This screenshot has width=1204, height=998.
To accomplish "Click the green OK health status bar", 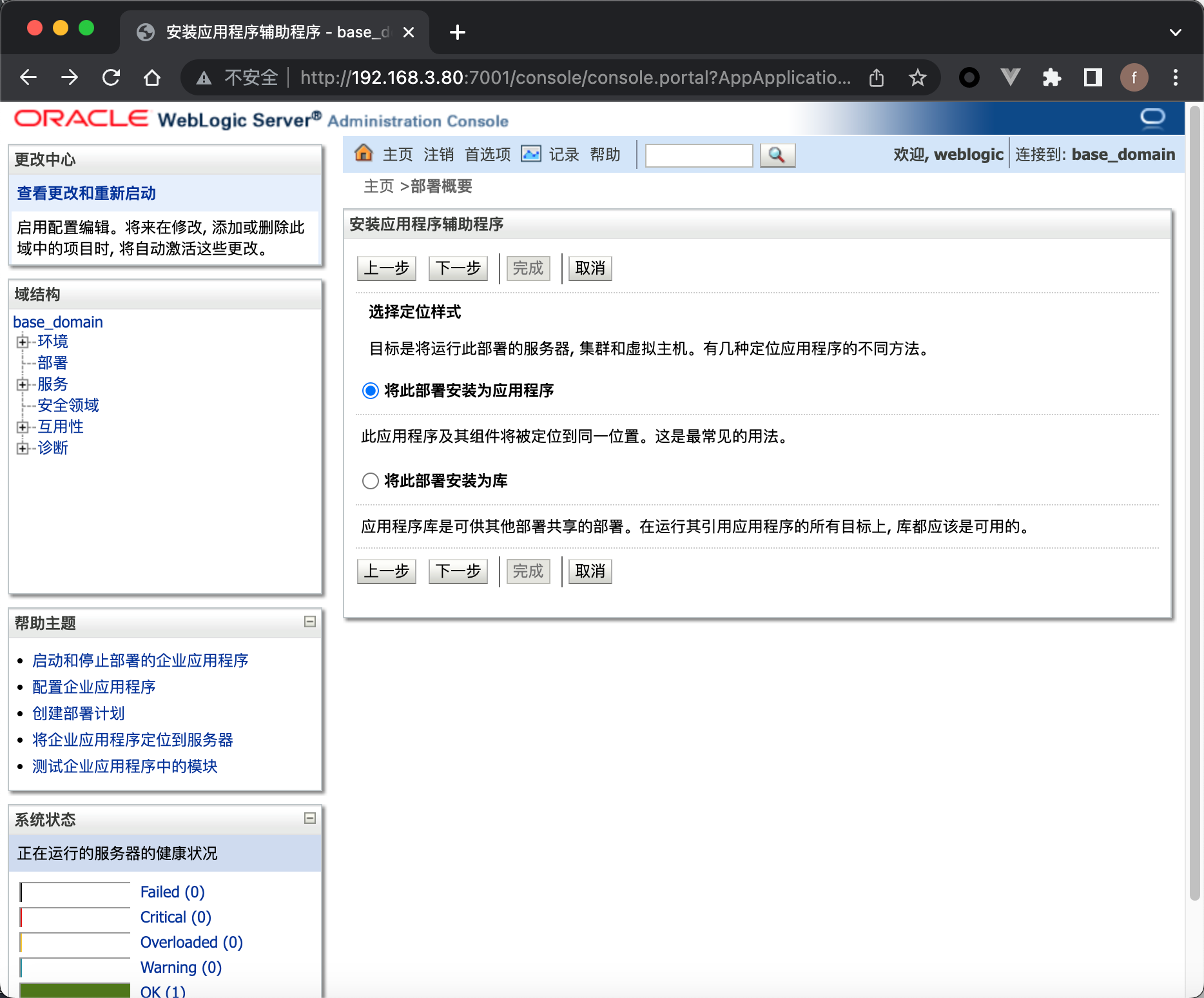I will point(75,990).
